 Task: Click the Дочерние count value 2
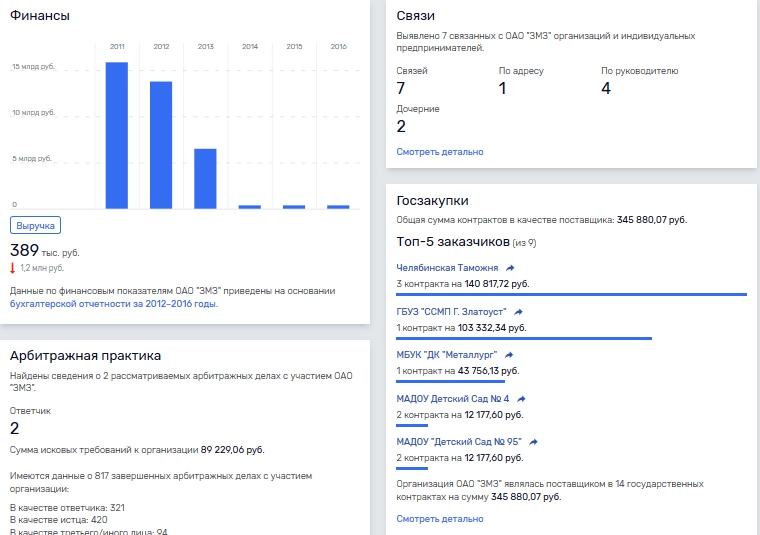point(401,126)
